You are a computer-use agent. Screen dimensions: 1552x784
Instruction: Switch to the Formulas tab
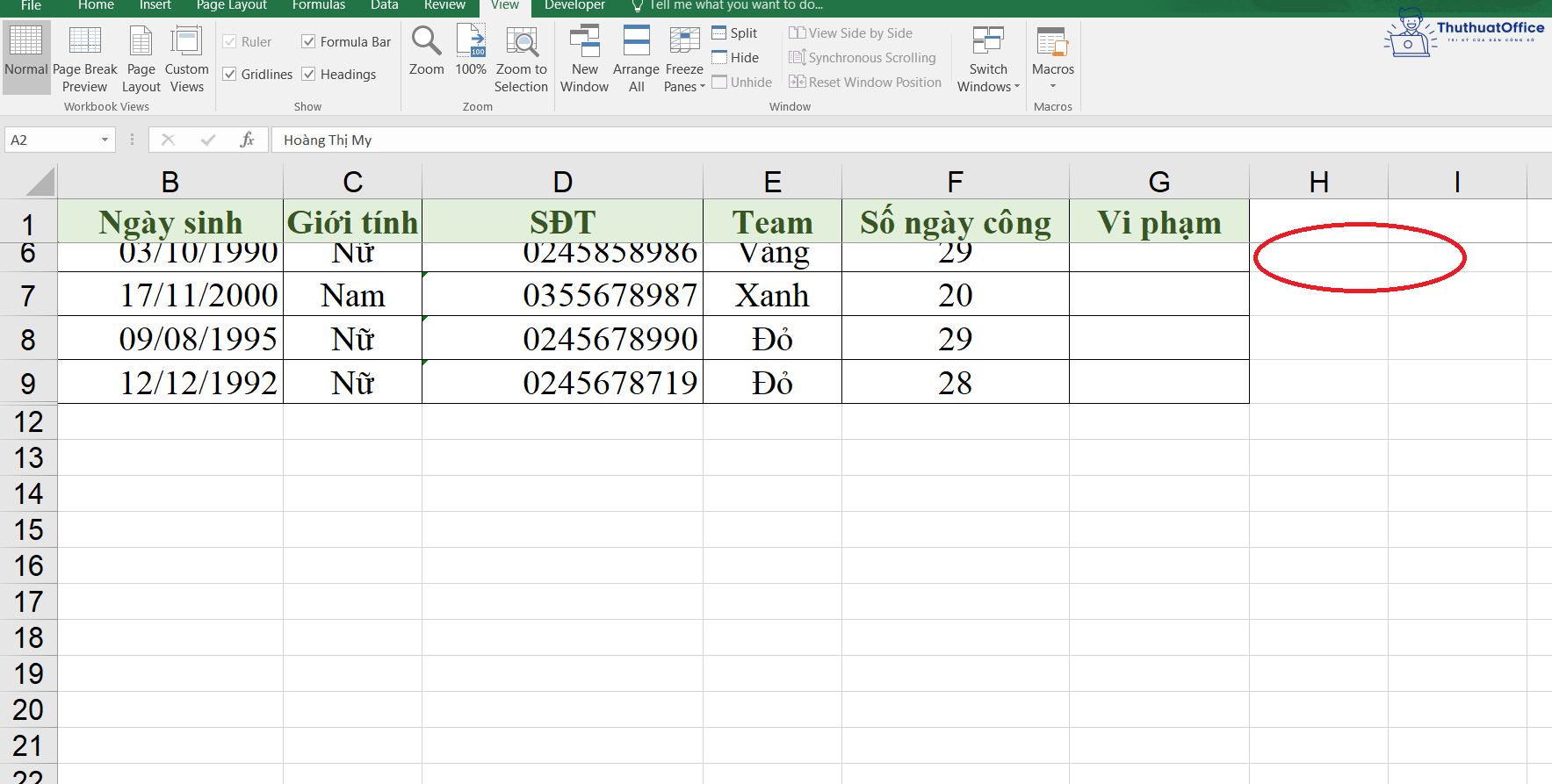(x=319, y=5)
